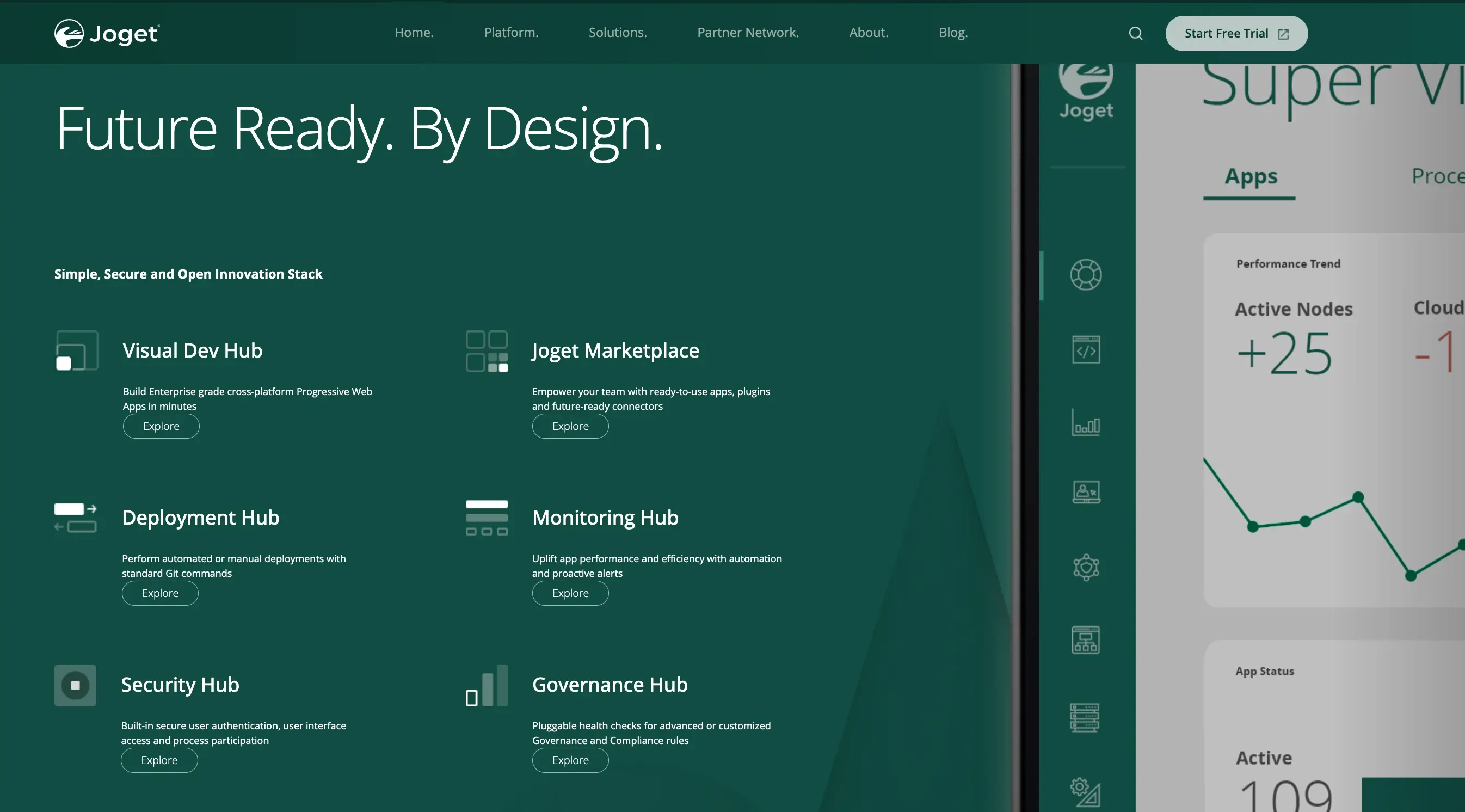Click the Visual Dev Hub heading
1465x812 pixels.
[192, 351]
